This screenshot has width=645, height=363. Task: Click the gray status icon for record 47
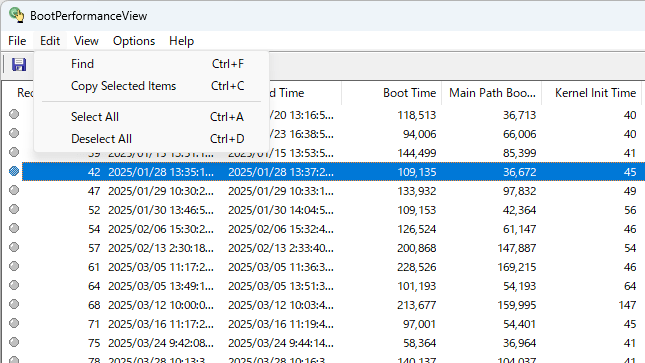(x=14, y=190)
